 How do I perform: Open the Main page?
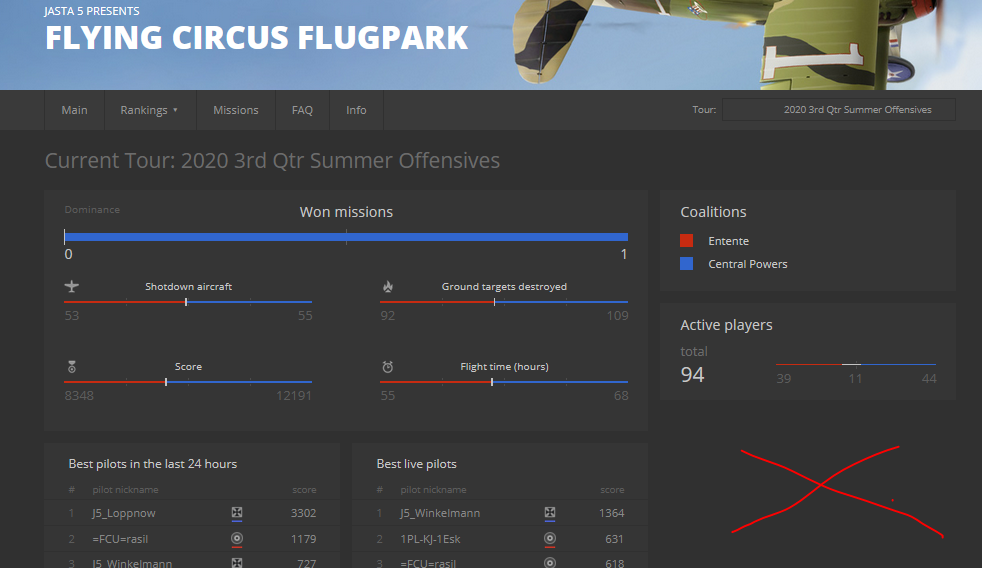click(x=75, y=110)
